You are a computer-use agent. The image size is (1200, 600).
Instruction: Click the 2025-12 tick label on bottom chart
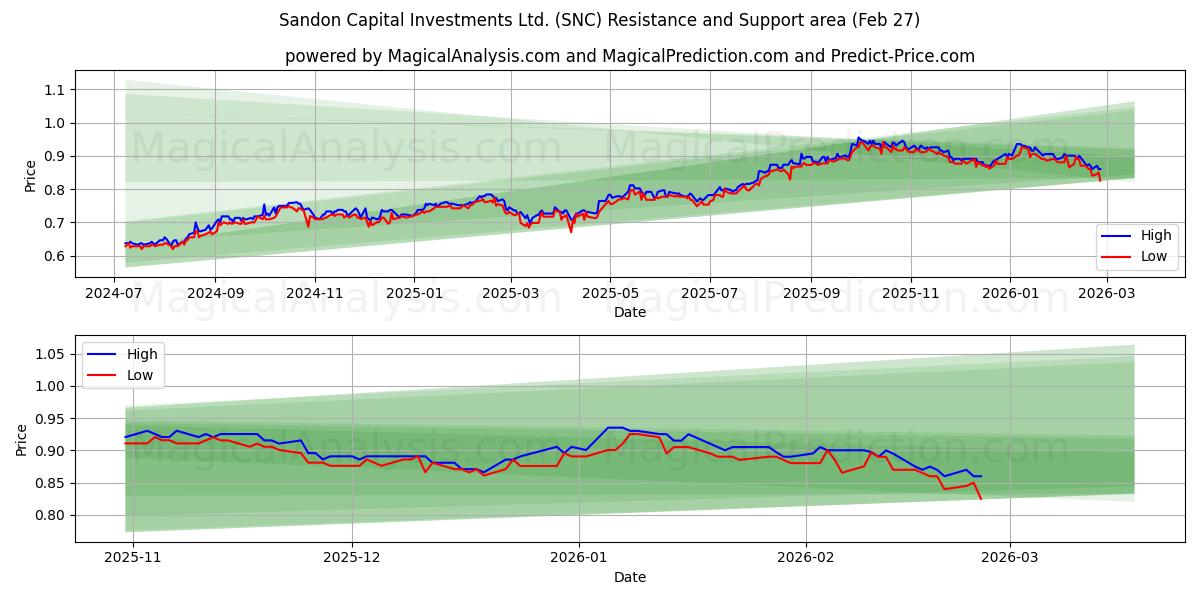coord(353,559)
